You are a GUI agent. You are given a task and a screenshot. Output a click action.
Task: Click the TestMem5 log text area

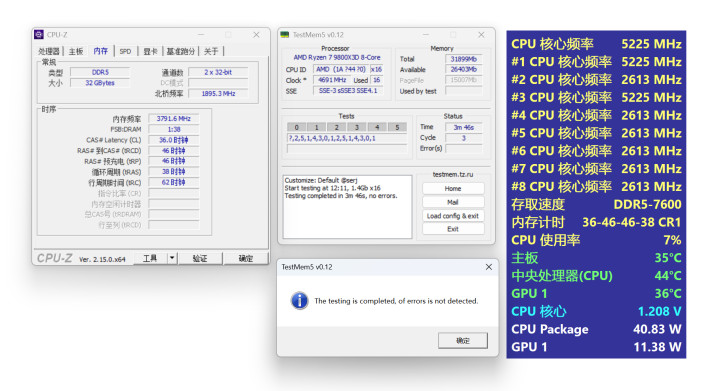pyautogui.click(x=348, y=206)
